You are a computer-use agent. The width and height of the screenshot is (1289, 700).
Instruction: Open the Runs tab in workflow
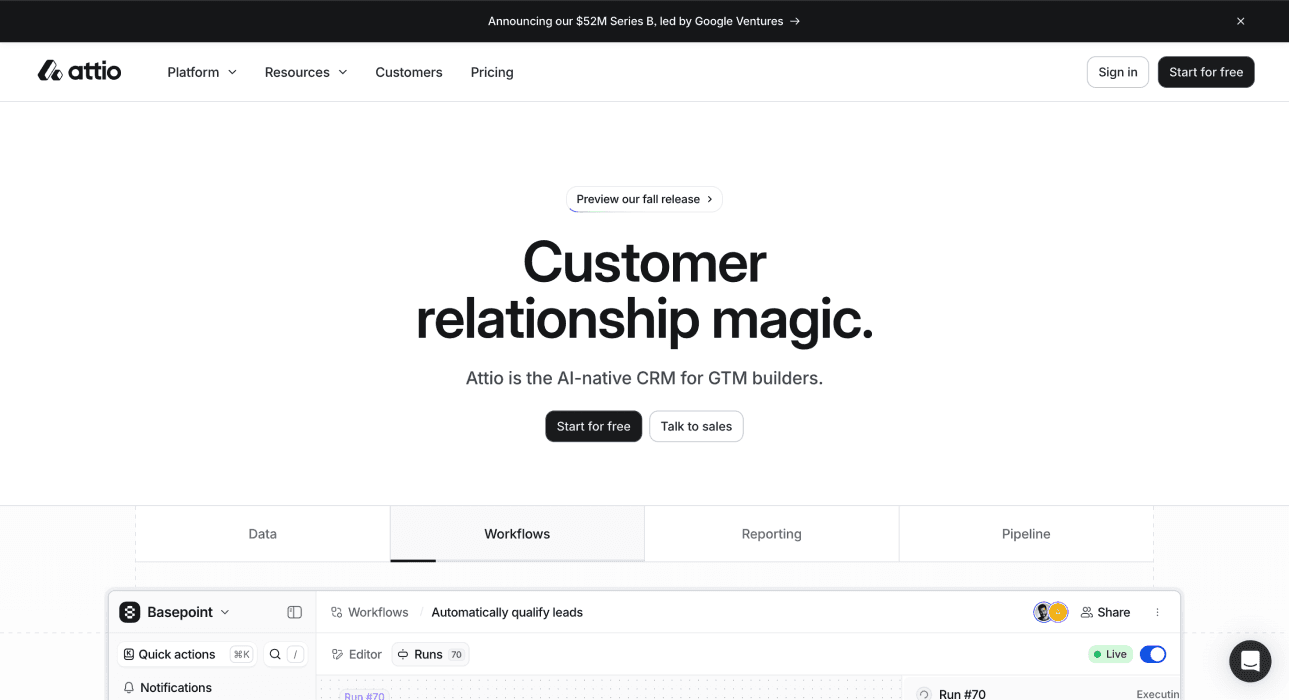[x=429, y=654]
